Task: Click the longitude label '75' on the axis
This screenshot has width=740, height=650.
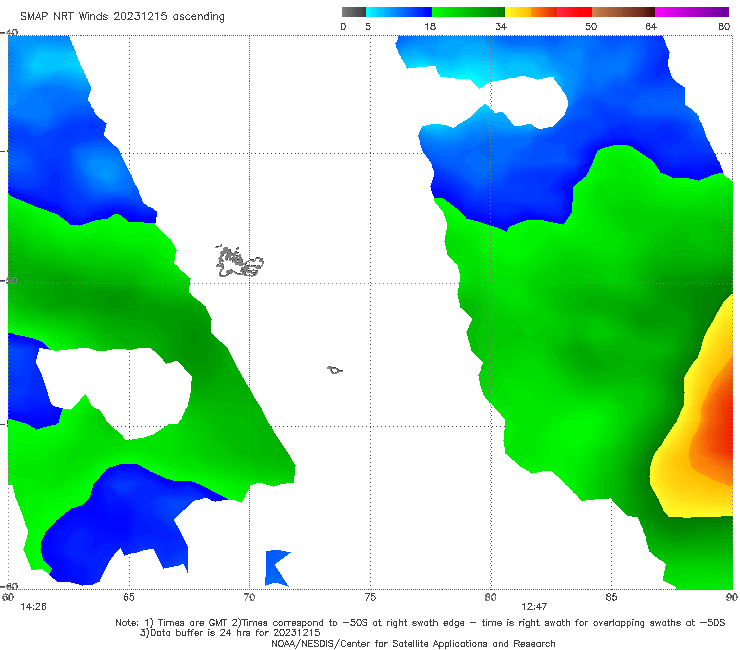Action: pos(370,597)
